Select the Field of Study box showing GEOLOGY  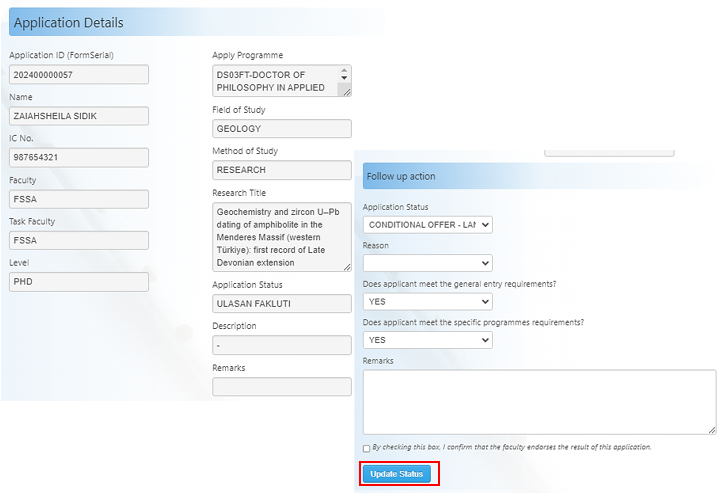[281, 129]
